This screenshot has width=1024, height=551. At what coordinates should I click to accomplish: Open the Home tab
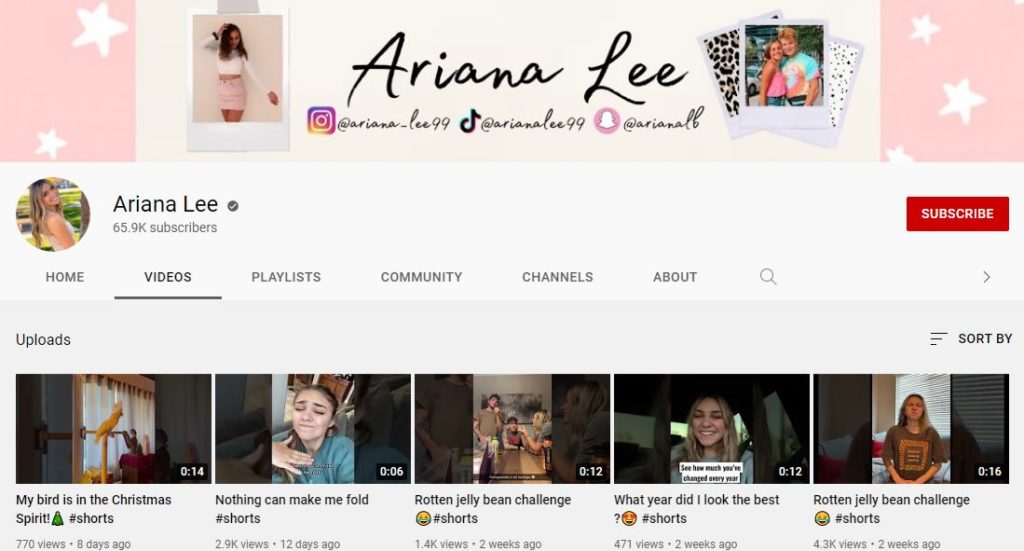(65, 277)
